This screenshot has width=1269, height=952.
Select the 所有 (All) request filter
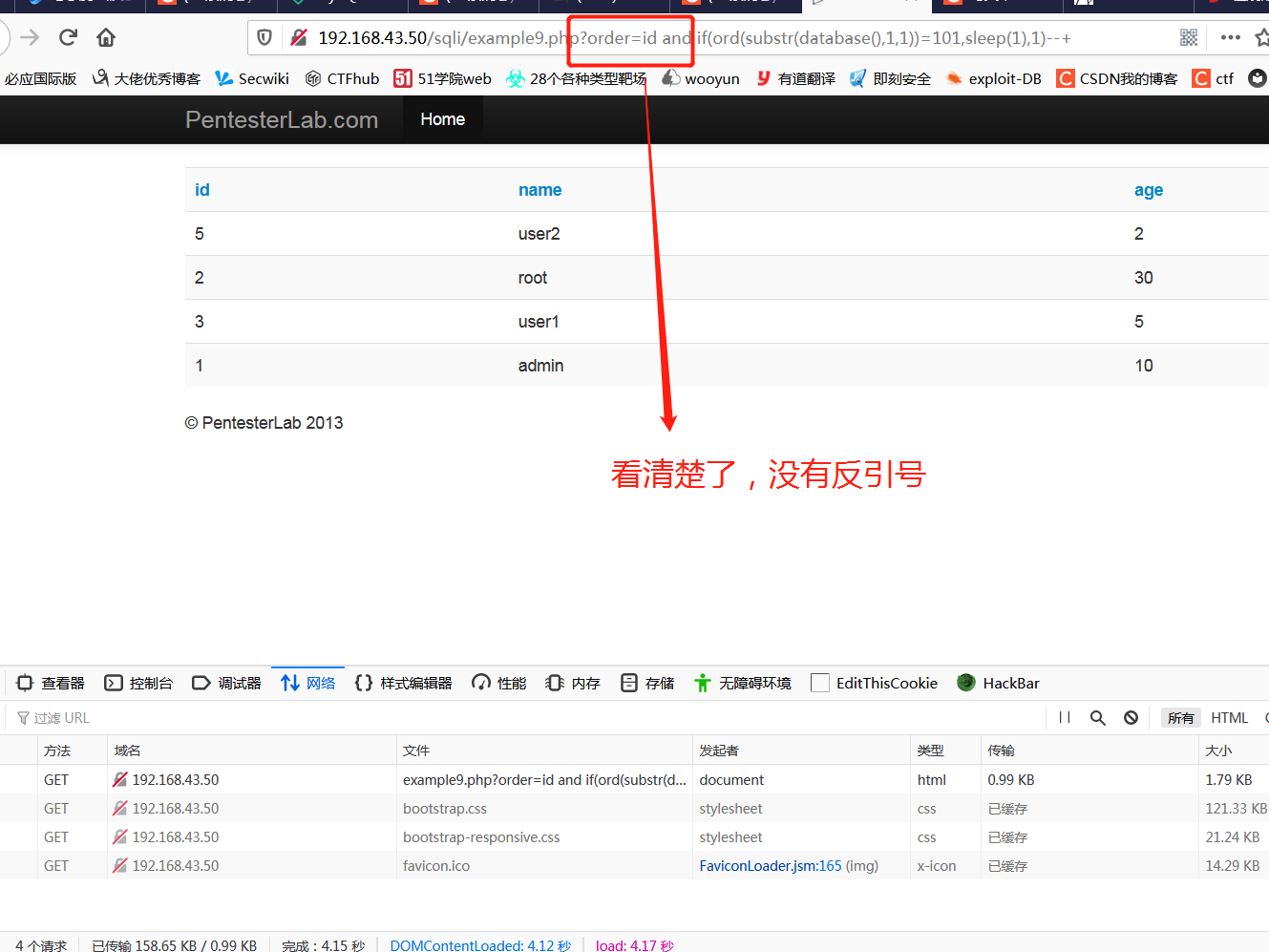coord(1181,718)
